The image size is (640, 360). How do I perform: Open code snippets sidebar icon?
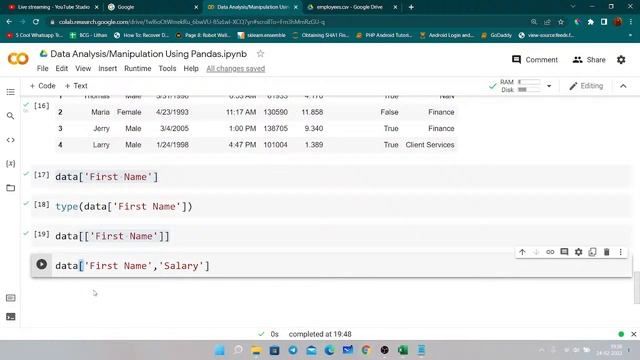[x=11, y=140]
